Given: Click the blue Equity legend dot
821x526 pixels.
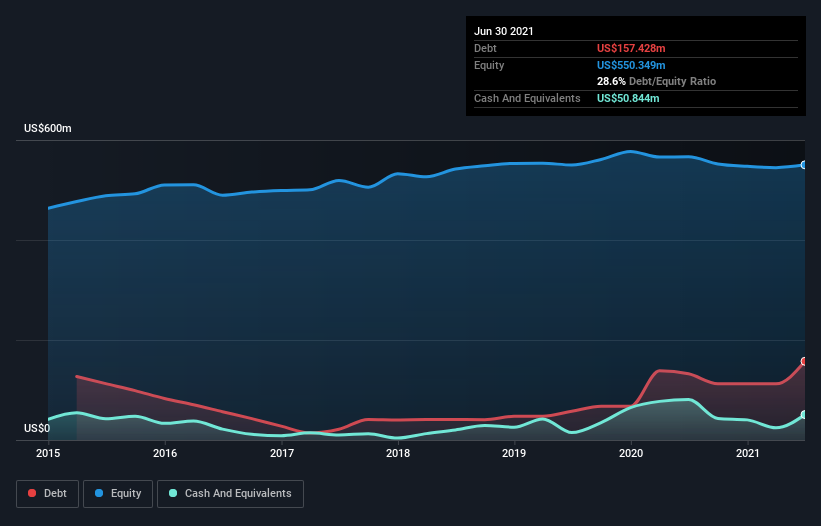Looking at the screenshot, I should point(99,493).
